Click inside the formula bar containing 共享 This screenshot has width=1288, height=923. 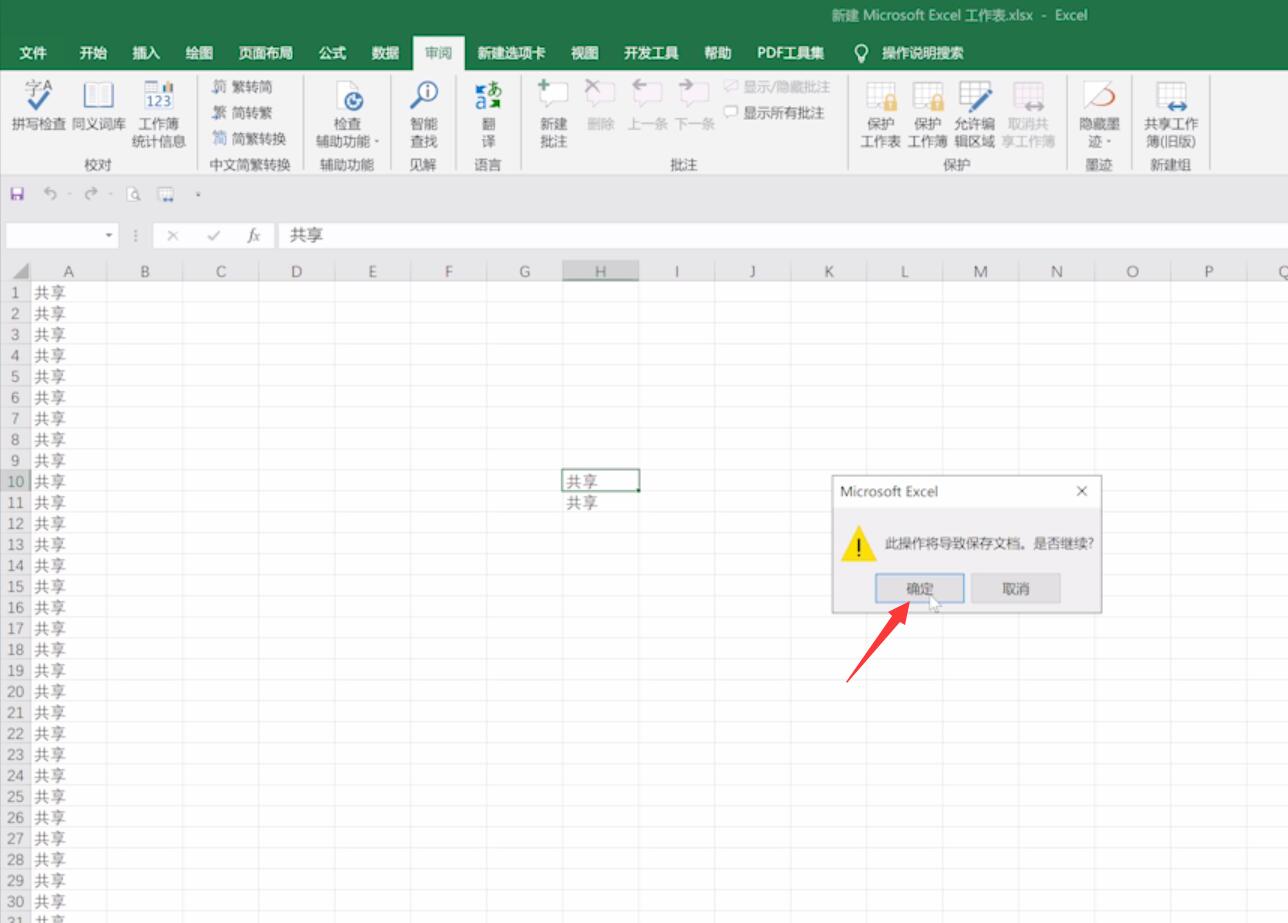783,236
